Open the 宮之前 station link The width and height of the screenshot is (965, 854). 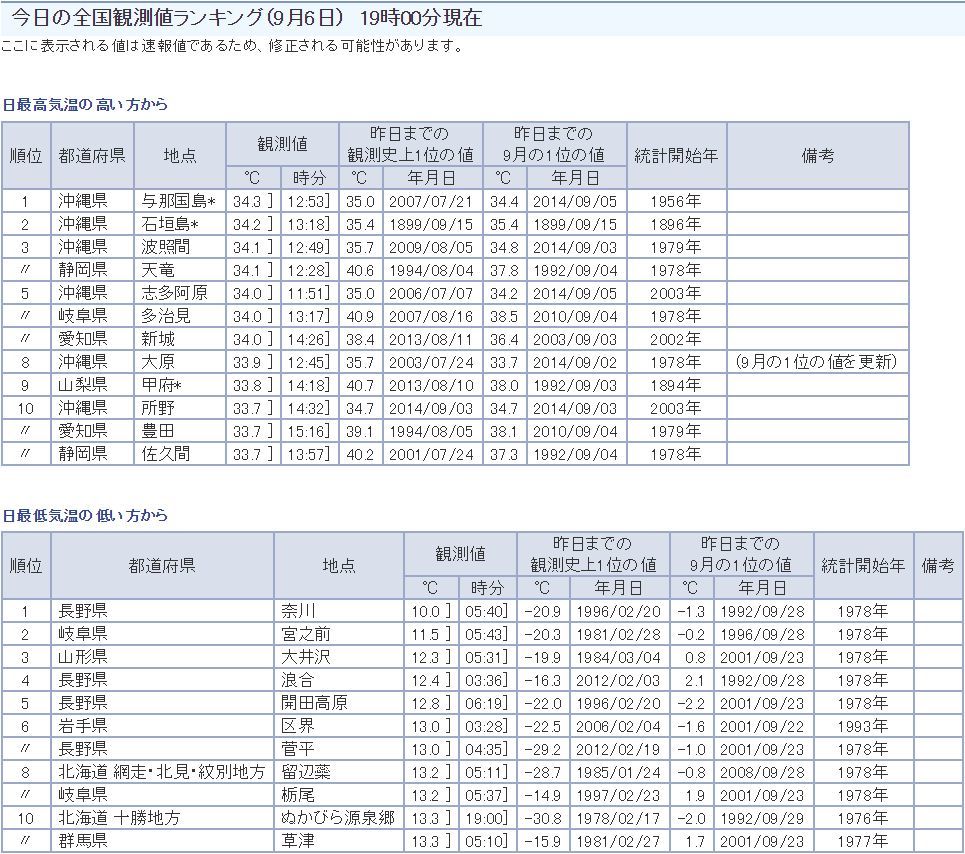coord(305,634)
